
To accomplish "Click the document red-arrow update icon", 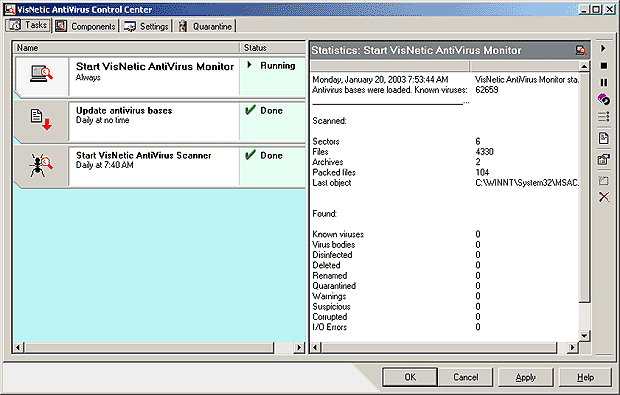I will (41, 120).
